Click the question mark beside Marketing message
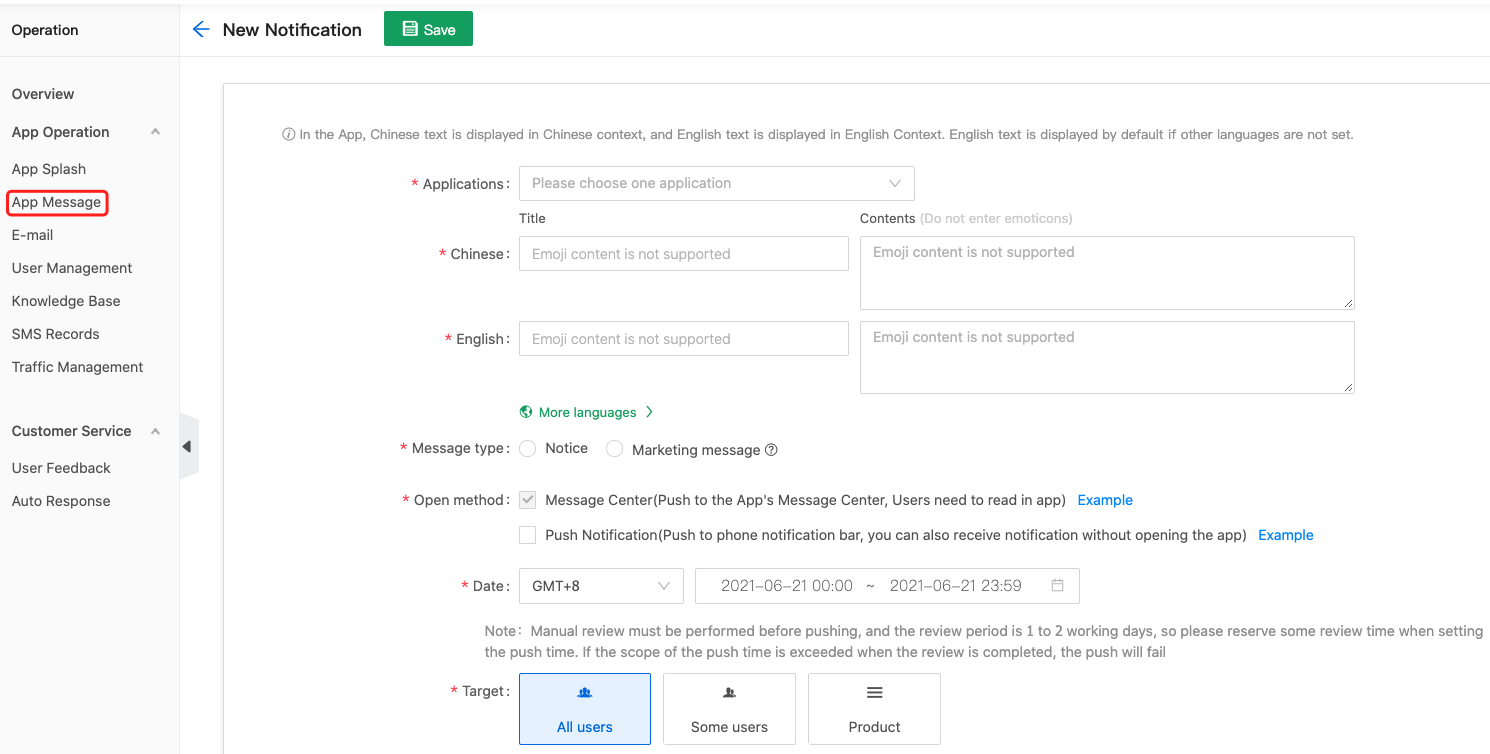 (x=770, y=449)
